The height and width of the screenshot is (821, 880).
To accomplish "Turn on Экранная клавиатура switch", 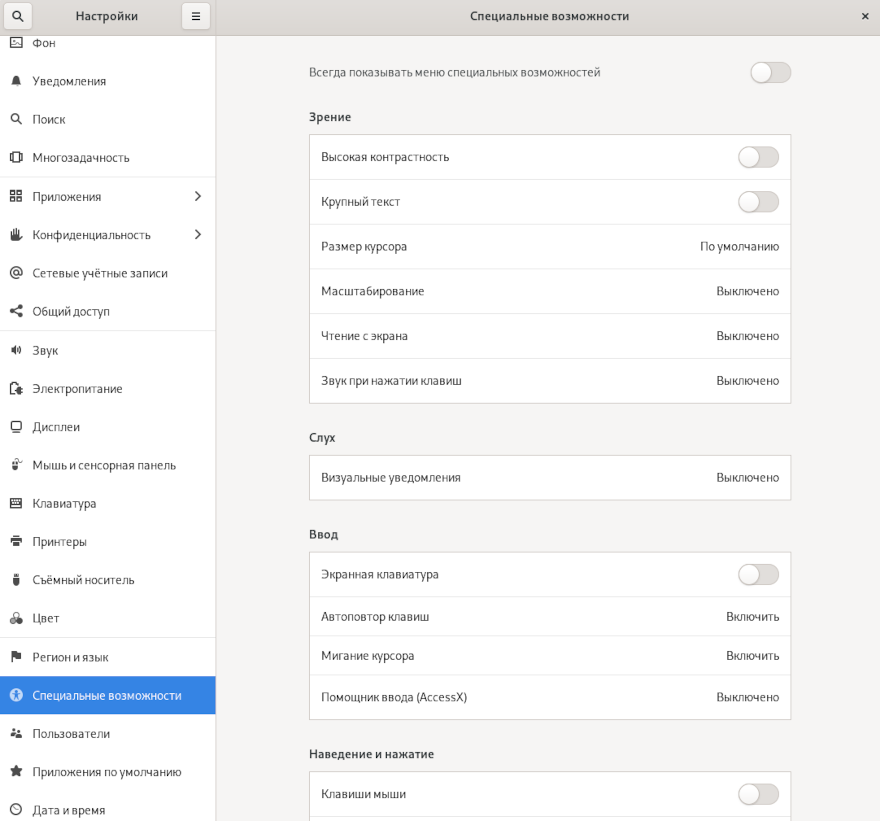I will [x=758, y=574].
